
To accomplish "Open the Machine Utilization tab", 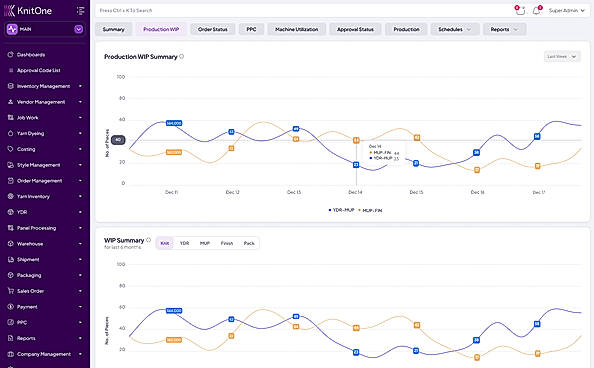I will [297, 29].
